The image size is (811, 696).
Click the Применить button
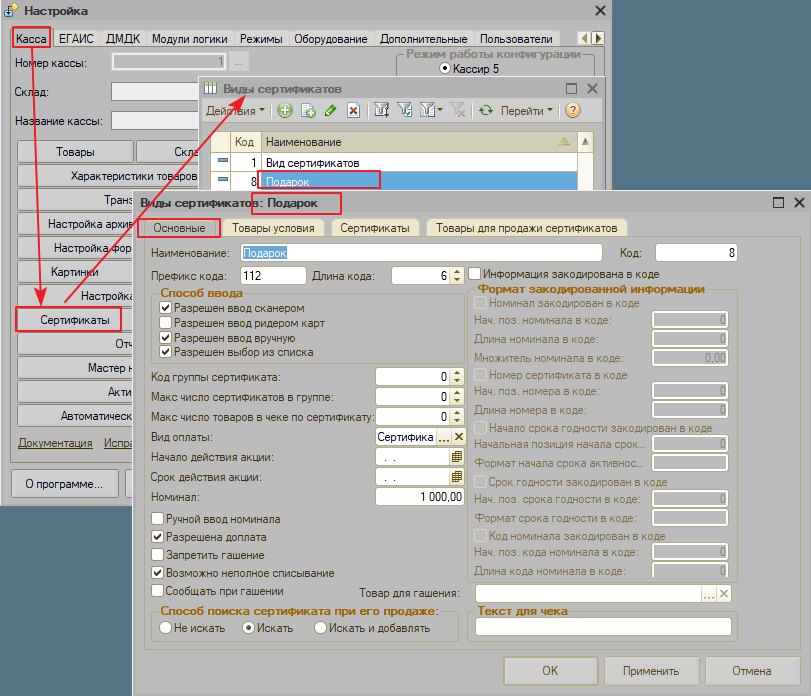click(x=651, y=671)
